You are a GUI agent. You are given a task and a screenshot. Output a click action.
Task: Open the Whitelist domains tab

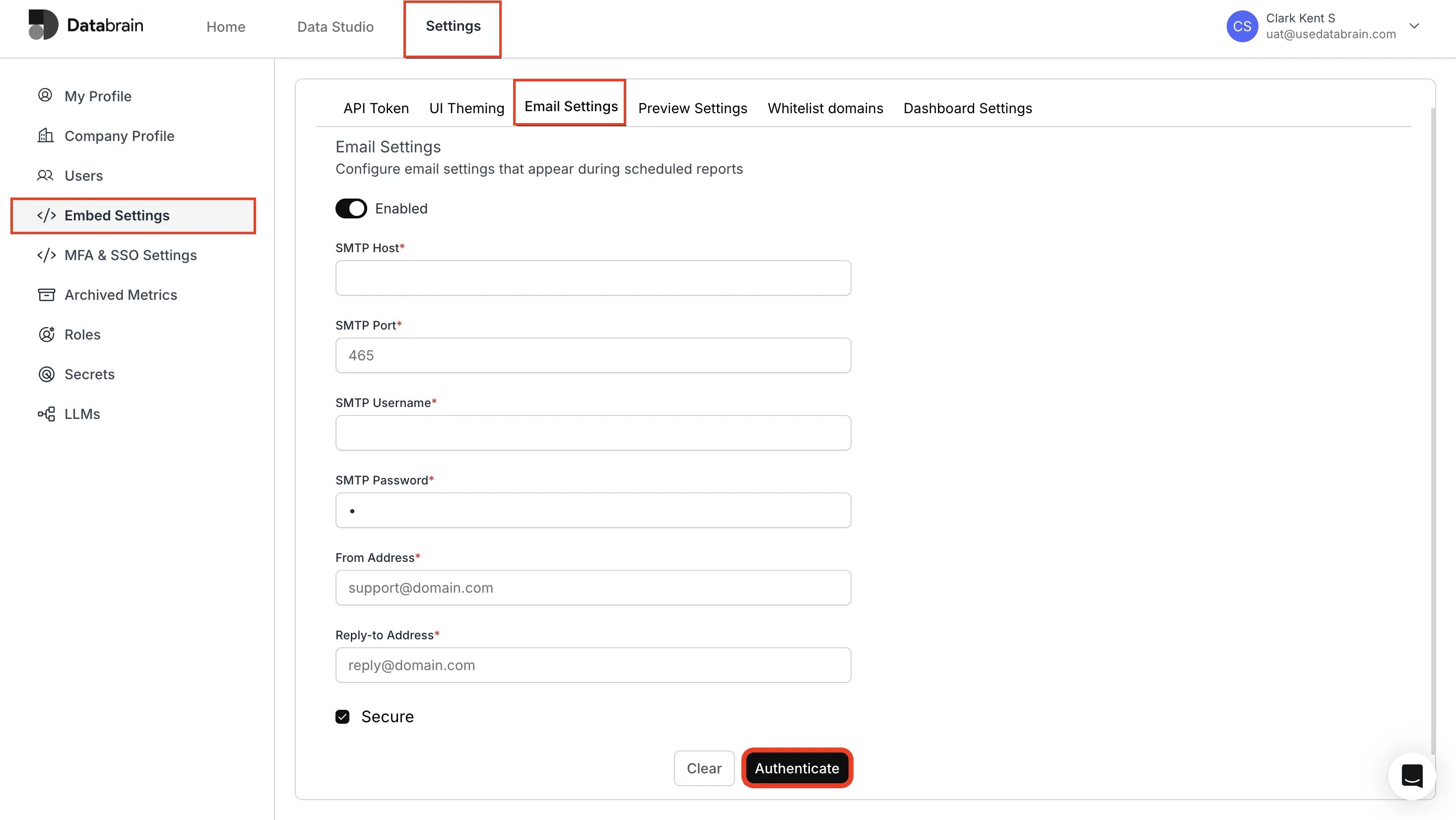pyautogui.click(x=825, y=108)
